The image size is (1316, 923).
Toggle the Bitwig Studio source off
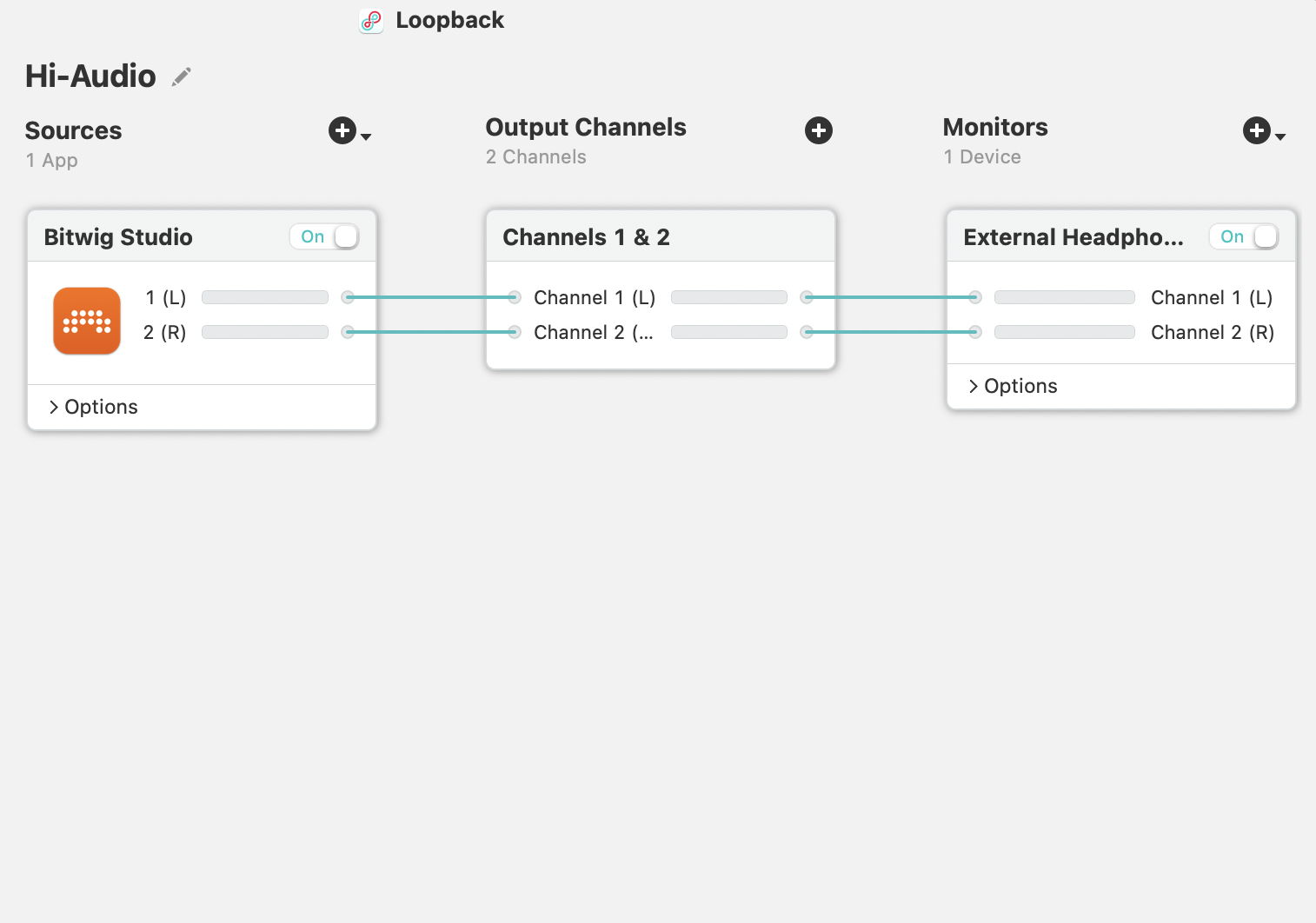324,236
